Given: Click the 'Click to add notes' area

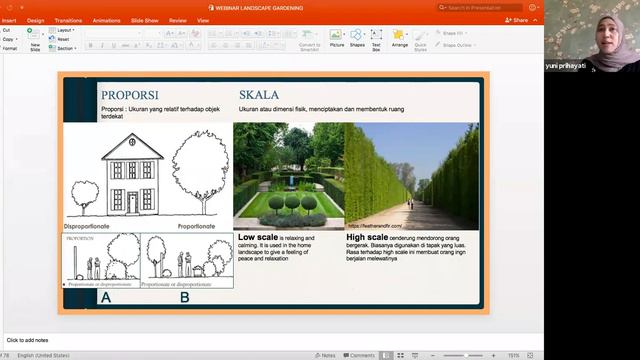Looking at the screenshot, I should click(27, 340).
